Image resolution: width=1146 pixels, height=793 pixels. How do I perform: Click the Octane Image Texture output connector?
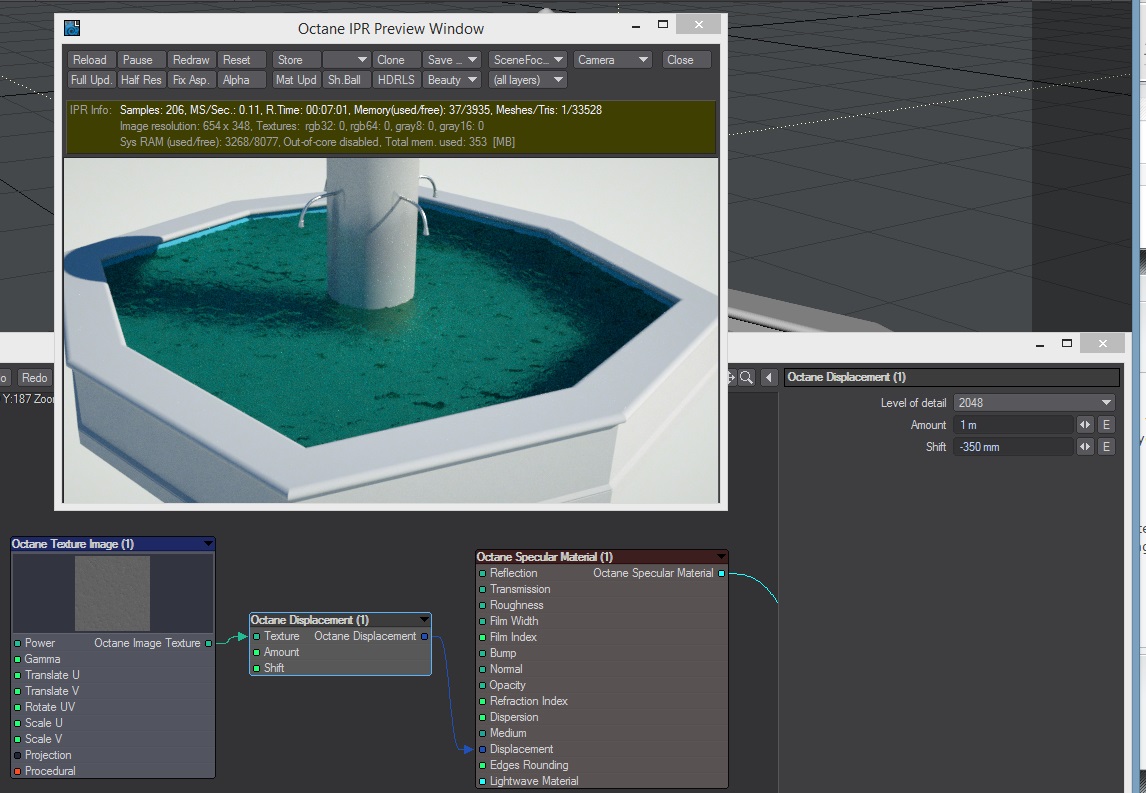(x=209, y=643)
